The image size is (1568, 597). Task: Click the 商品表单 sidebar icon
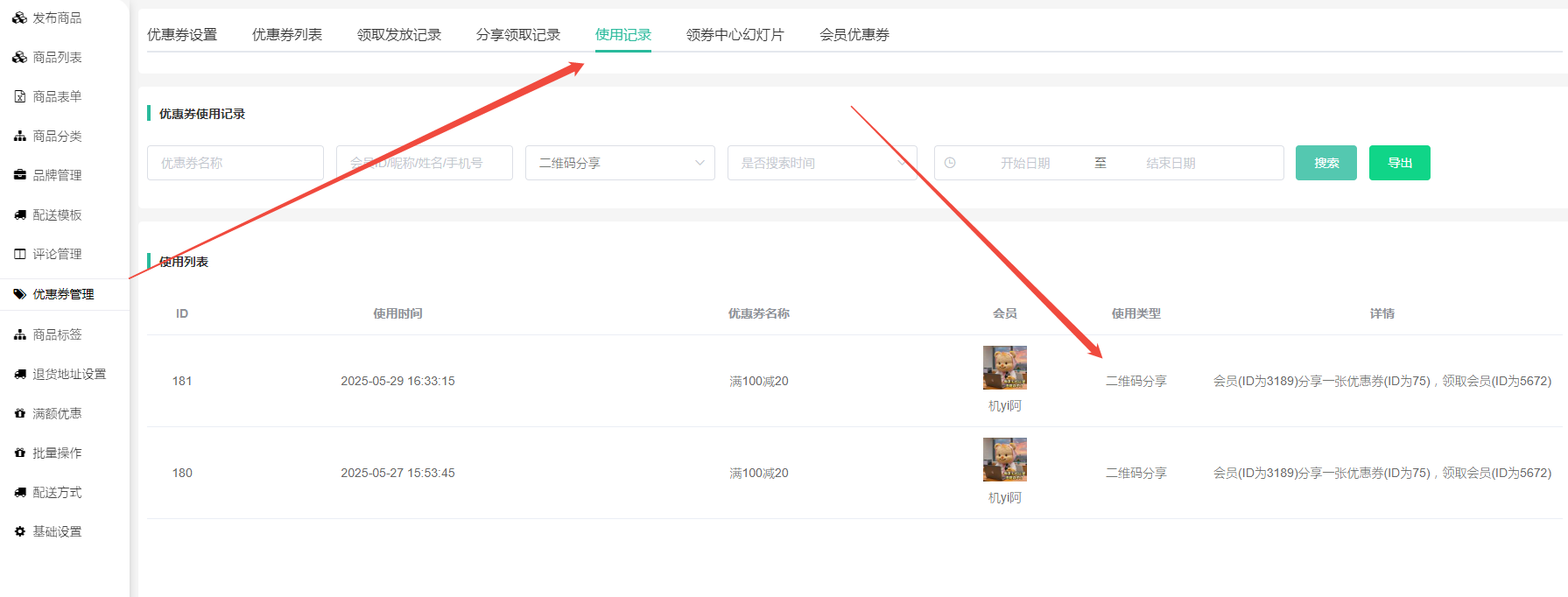[19, 96]
